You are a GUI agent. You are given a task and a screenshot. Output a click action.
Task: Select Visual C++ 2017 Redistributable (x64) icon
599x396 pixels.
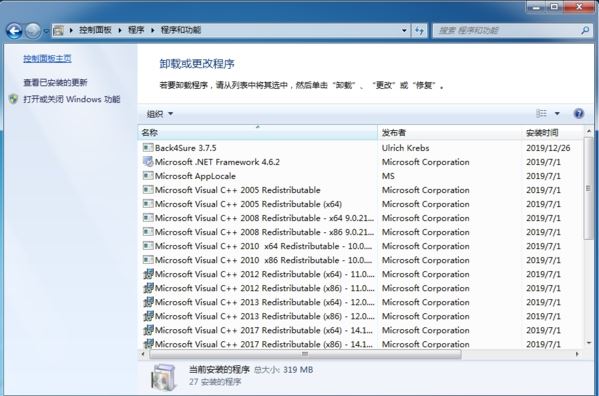(148, 330)
